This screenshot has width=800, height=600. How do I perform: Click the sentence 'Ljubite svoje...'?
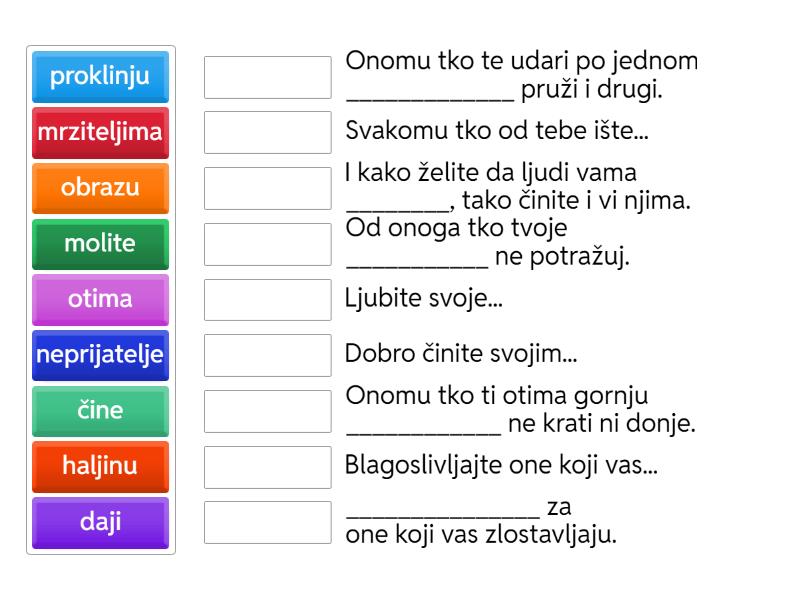[424, 298]
